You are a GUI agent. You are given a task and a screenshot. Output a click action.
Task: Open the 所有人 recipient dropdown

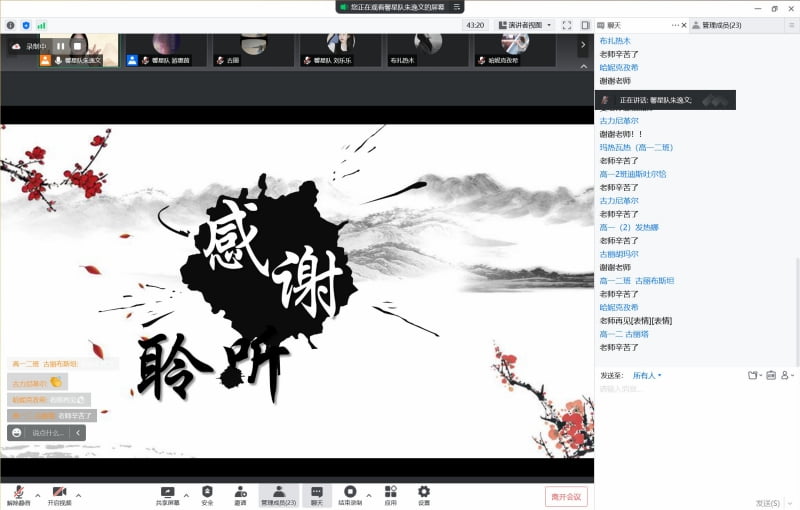click(647, 376)
